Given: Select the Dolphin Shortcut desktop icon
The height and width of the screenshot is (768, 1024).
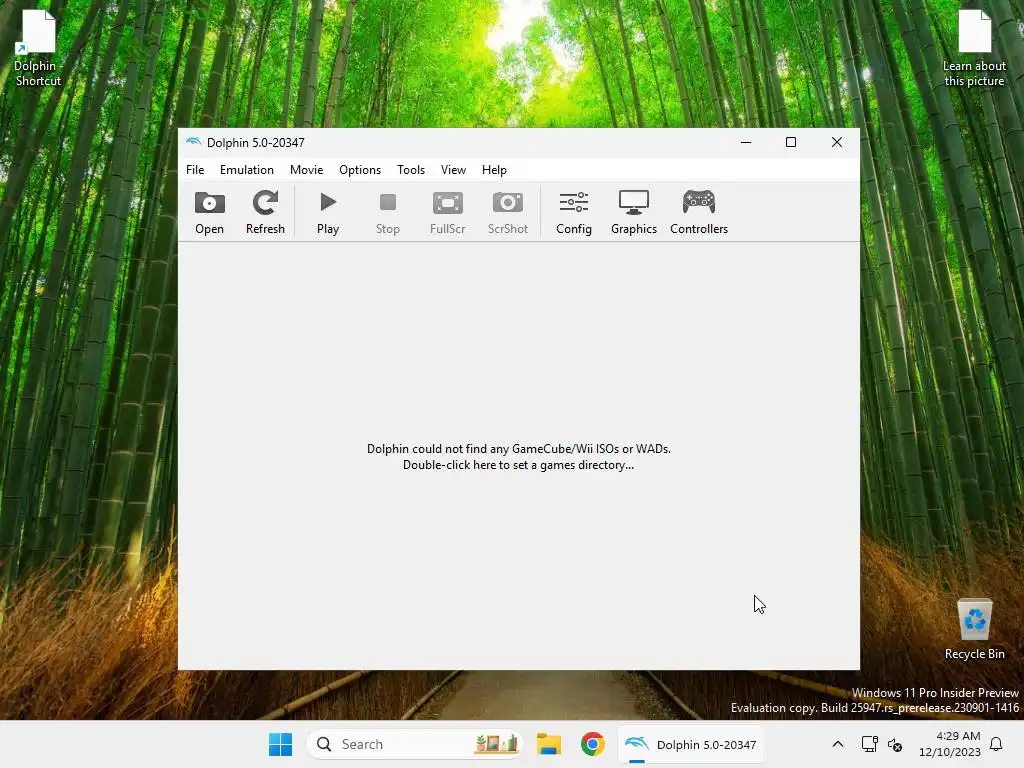Looking at the screenshot, I should click(x=39, y=49).
